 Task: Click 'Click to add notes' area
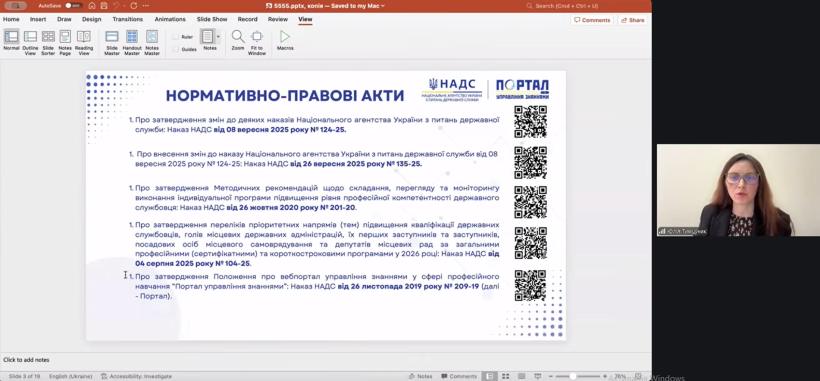tap(26, 360)
